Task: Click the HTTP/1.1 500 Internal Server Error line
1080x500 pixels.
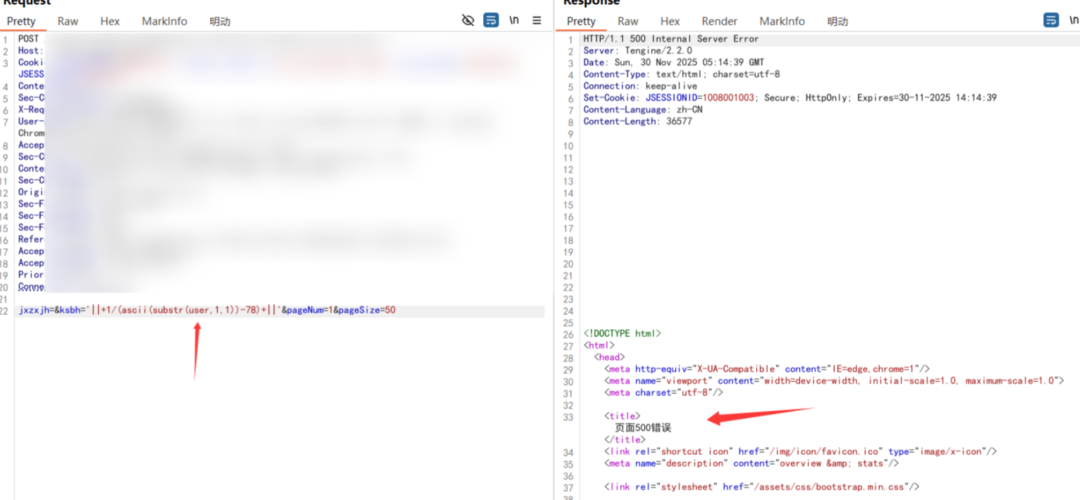Action: [670, 39]
